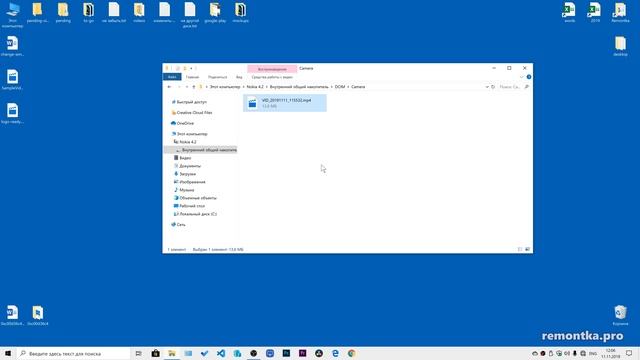Go up one folder level
This screenshot has width=640, height=360.
[x=193, y=87]
